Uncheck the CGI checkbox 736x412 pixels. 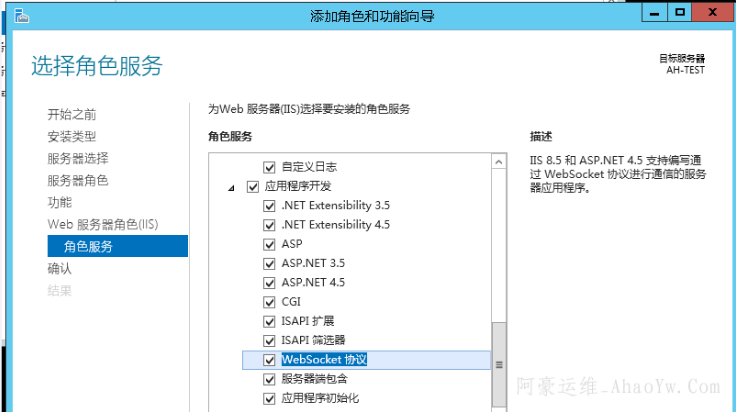[268, 302]
